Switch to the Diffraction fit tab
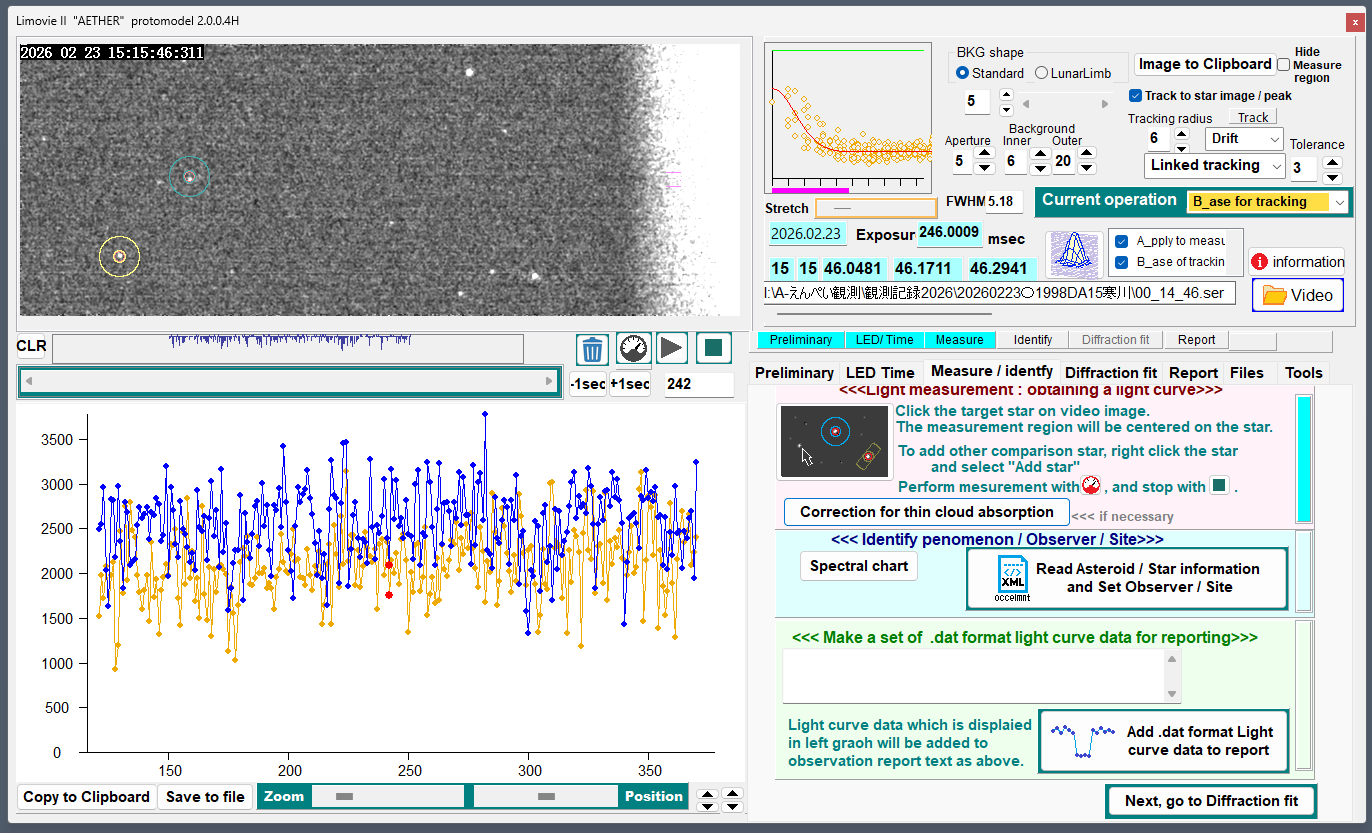The height and width of the screenshot is (833, 1372). pos(1109,372)
